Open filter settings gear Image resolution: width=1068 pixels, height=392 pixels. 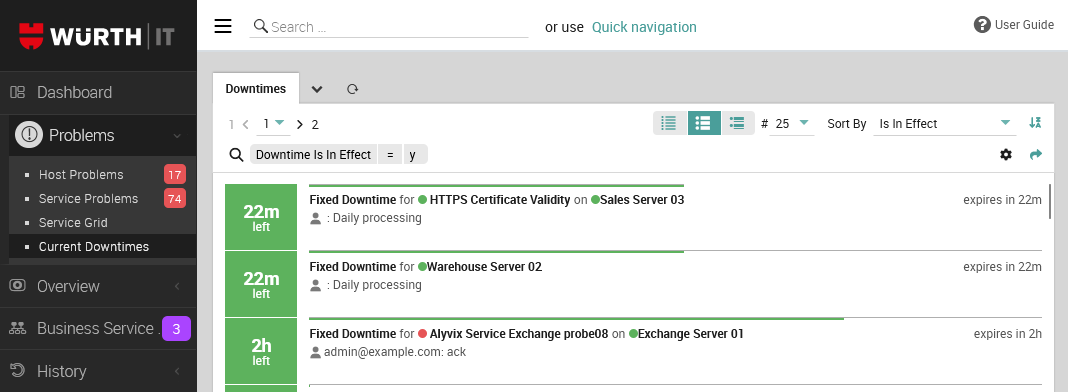(x=1006, y=154)
